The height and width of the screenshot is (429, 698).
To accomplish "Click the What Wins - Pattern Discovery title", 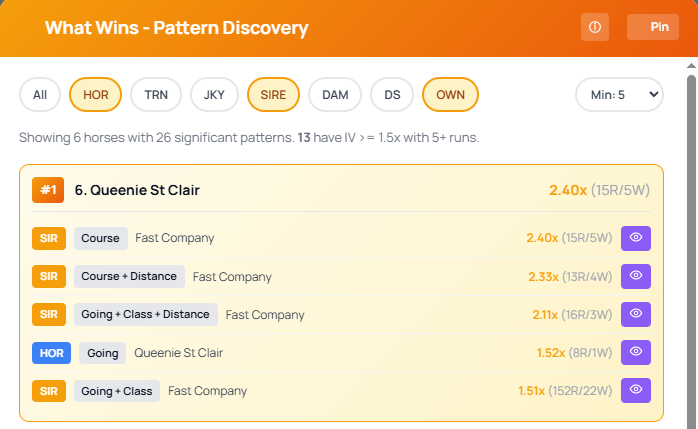I will click(176, 28).
